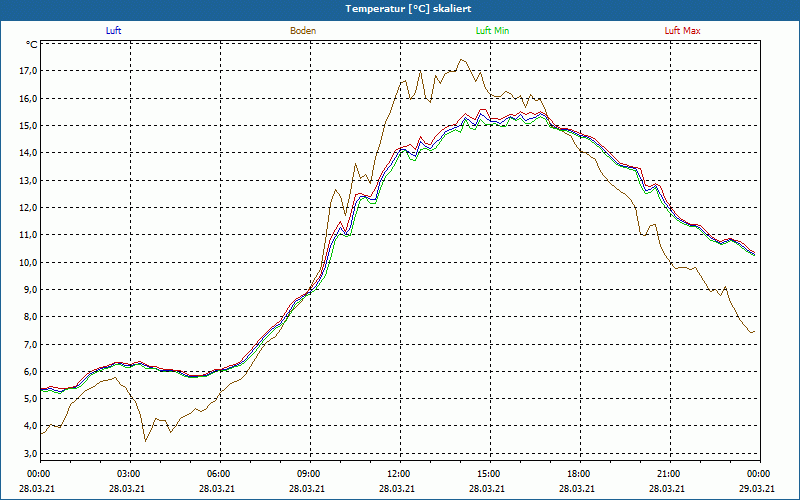Viewport: 800px width, 500px height.
Task: Click the '09:00' time label on x-axis
Action: click(307, 474)
